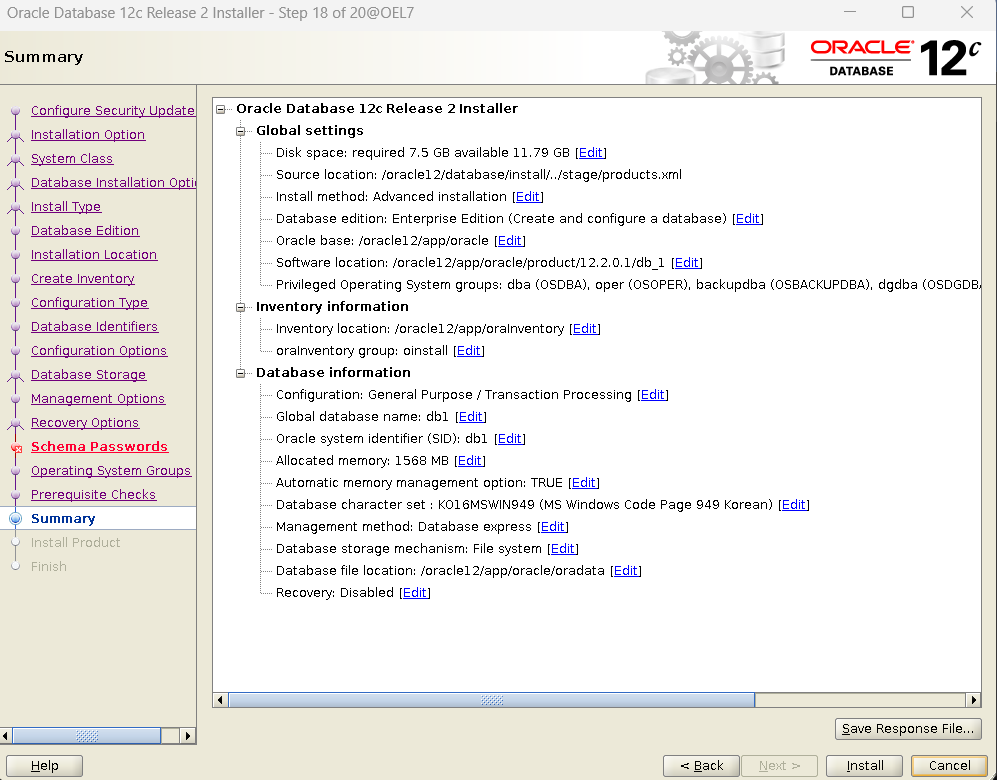Click the Schema Passwords warning icon
Image resolution: width=997 pixels, height=780 pixels.
tap(17, 448)
